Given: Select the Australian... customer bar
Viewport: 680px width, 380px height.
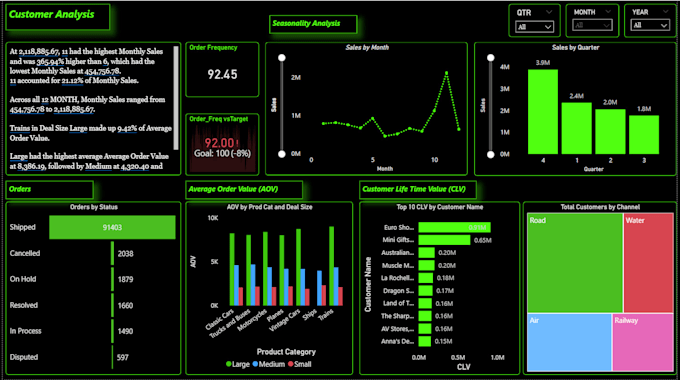Looking at the screenshot, I should coord(426,252).
